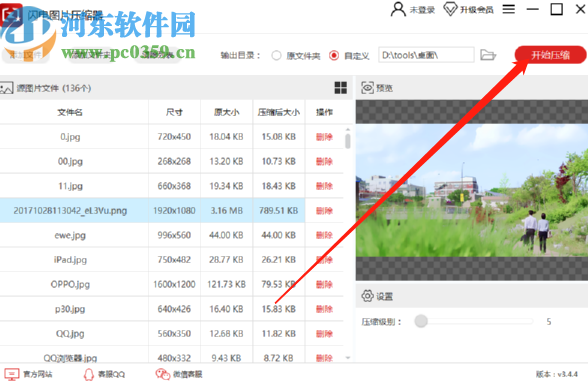The height and width of the screenshot is (382, 588).
Task: Click the 3.16 MB original size cell
Action: click(226, 211)
